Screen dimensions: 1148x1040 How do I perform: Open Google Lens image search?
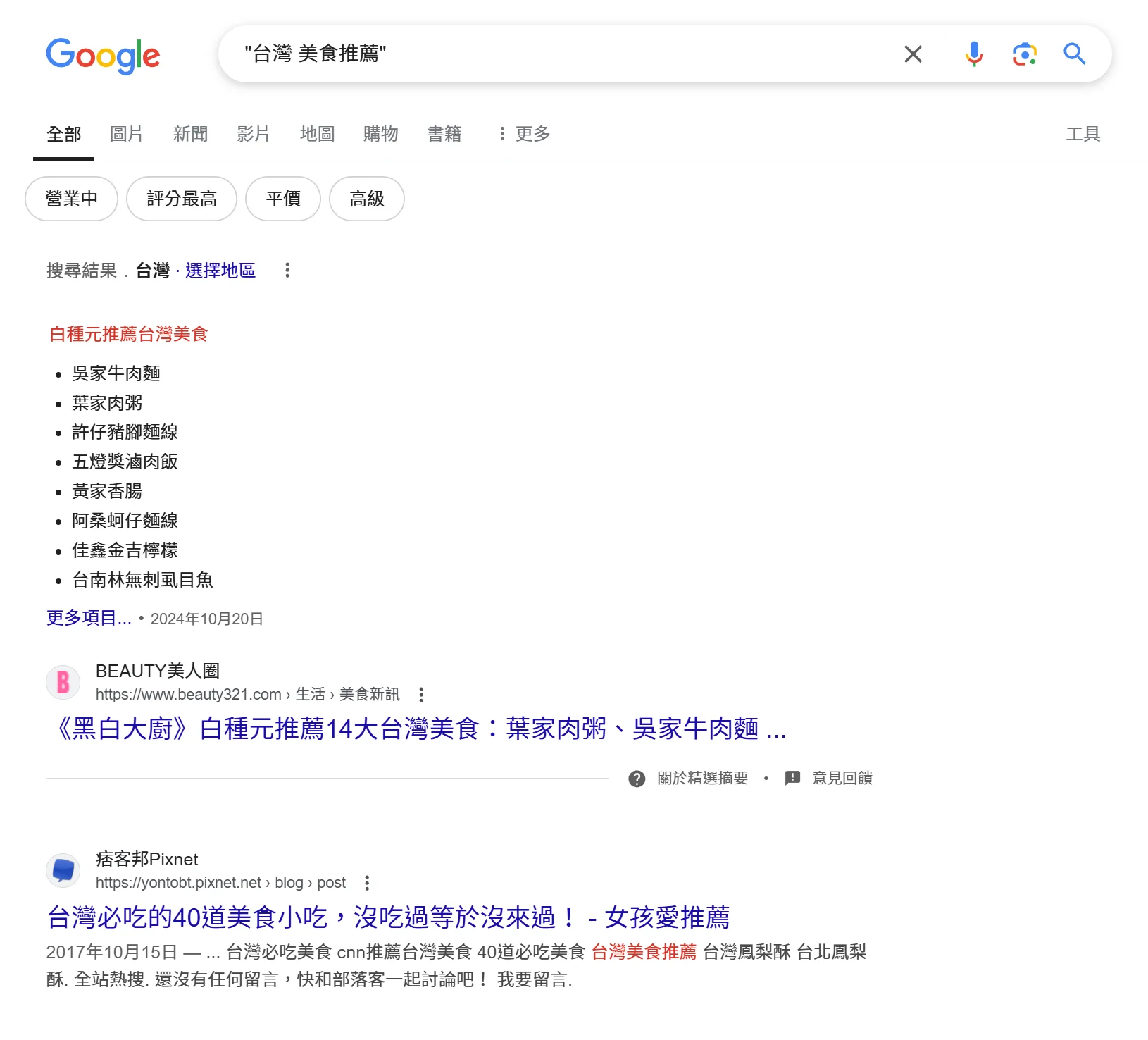[1024, 54]
